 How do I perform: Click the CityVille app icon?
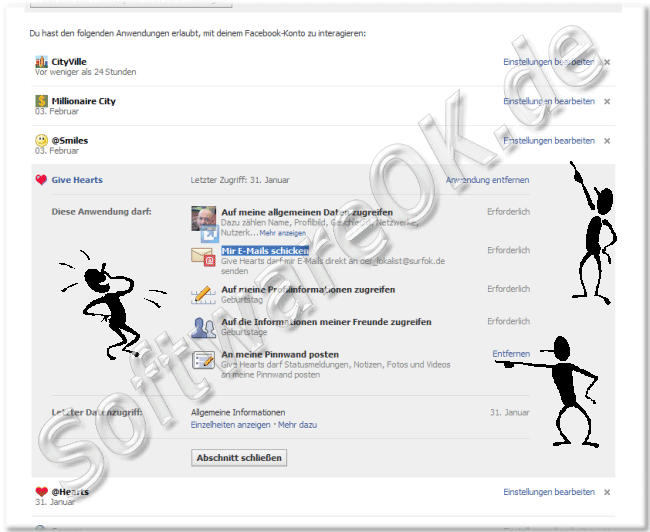point(41,62)
